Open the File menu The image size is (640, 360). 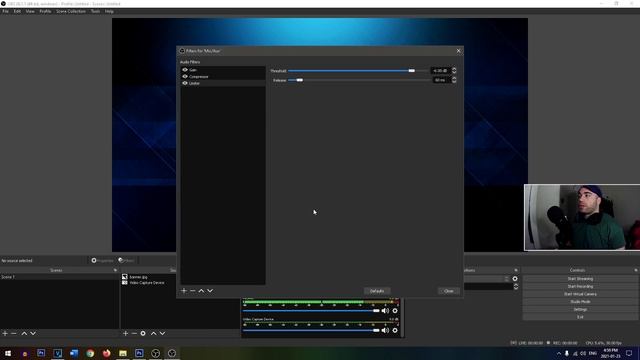click(x=5, y=11)
